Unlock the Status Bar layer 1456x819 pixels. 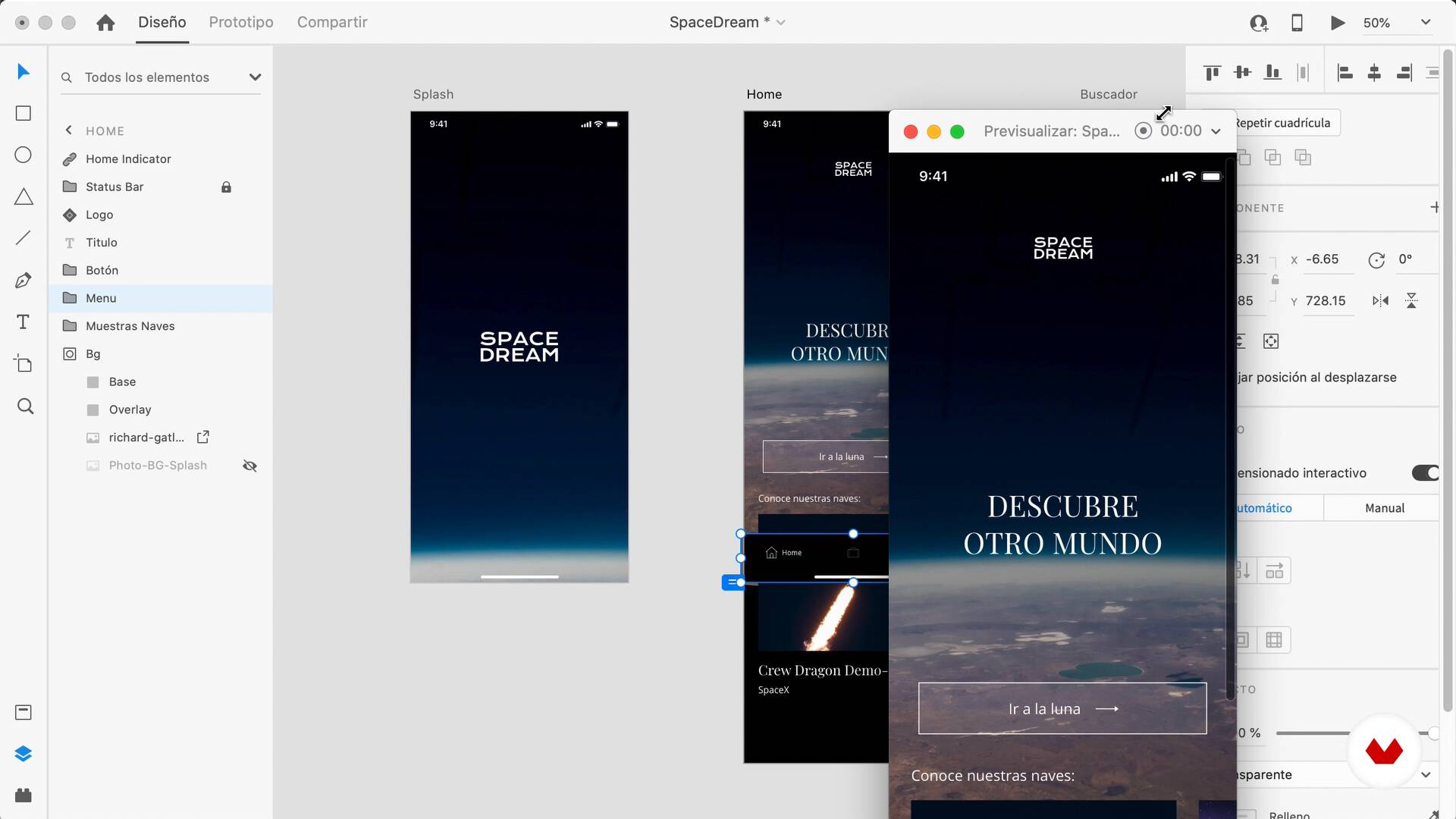pos(226,187)
